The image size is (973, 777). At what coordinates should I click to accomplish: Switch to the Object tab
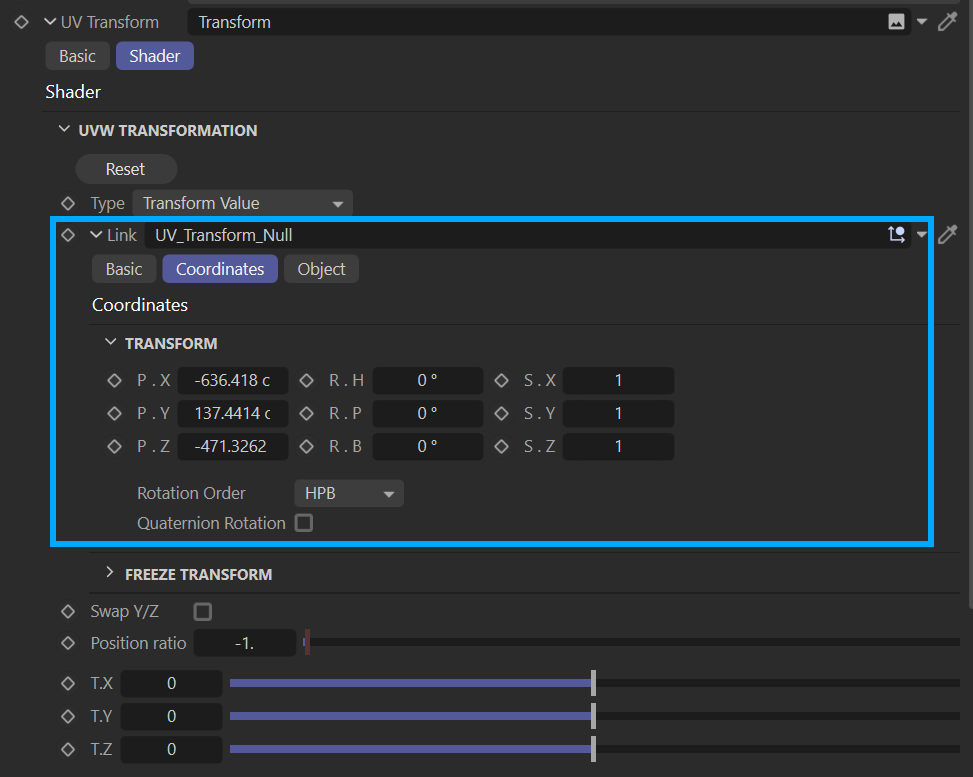pos(321,269)
